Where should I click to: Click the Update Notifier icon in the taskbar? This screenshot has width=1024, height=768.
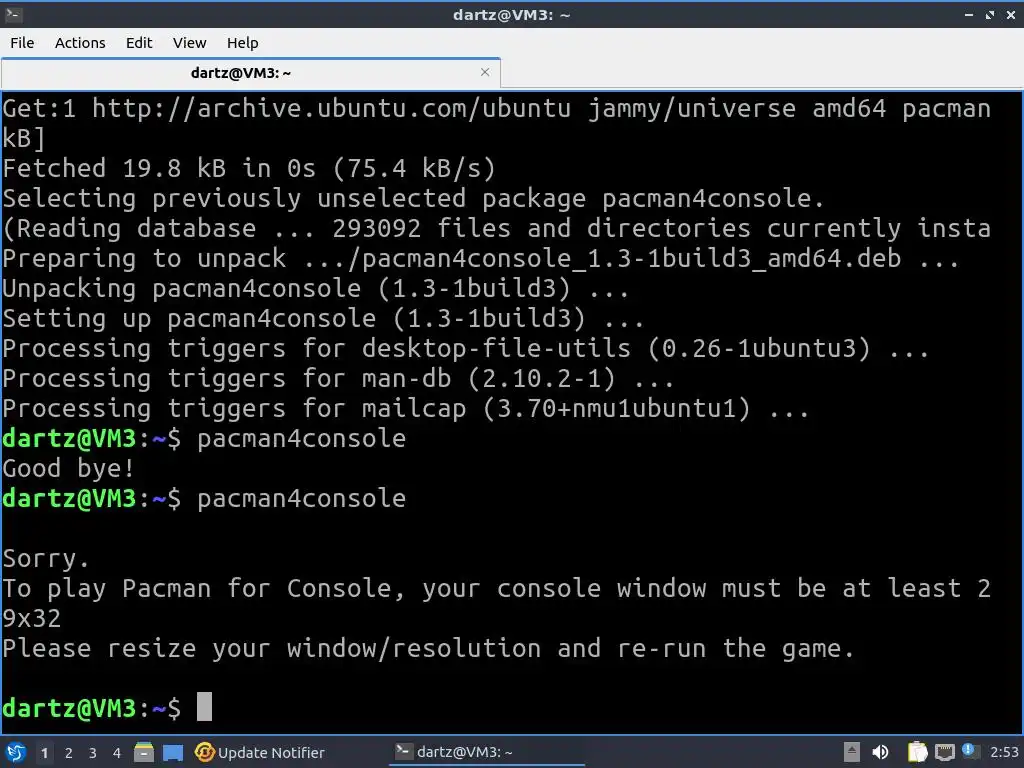pos(204,752)
